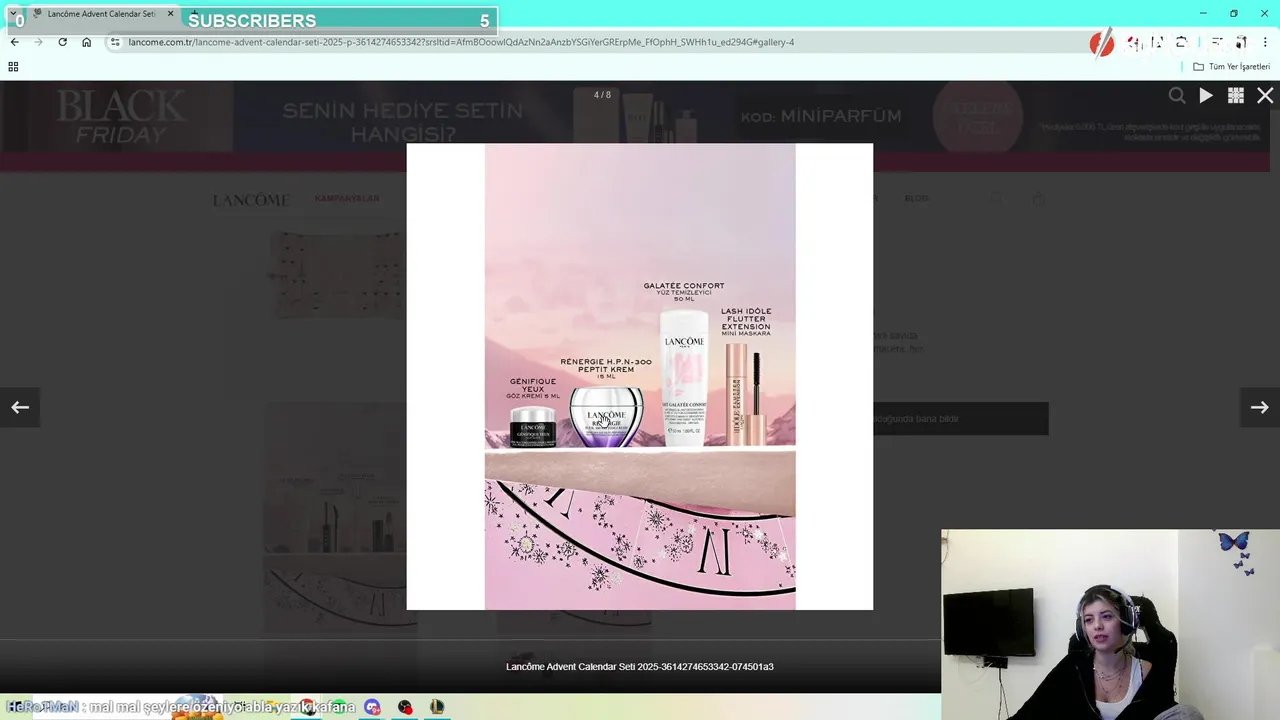Close the image gallery lightbox
The width and height of the screenshot is (1280, 720).
pyautogui.click(x=1265, y=95)
